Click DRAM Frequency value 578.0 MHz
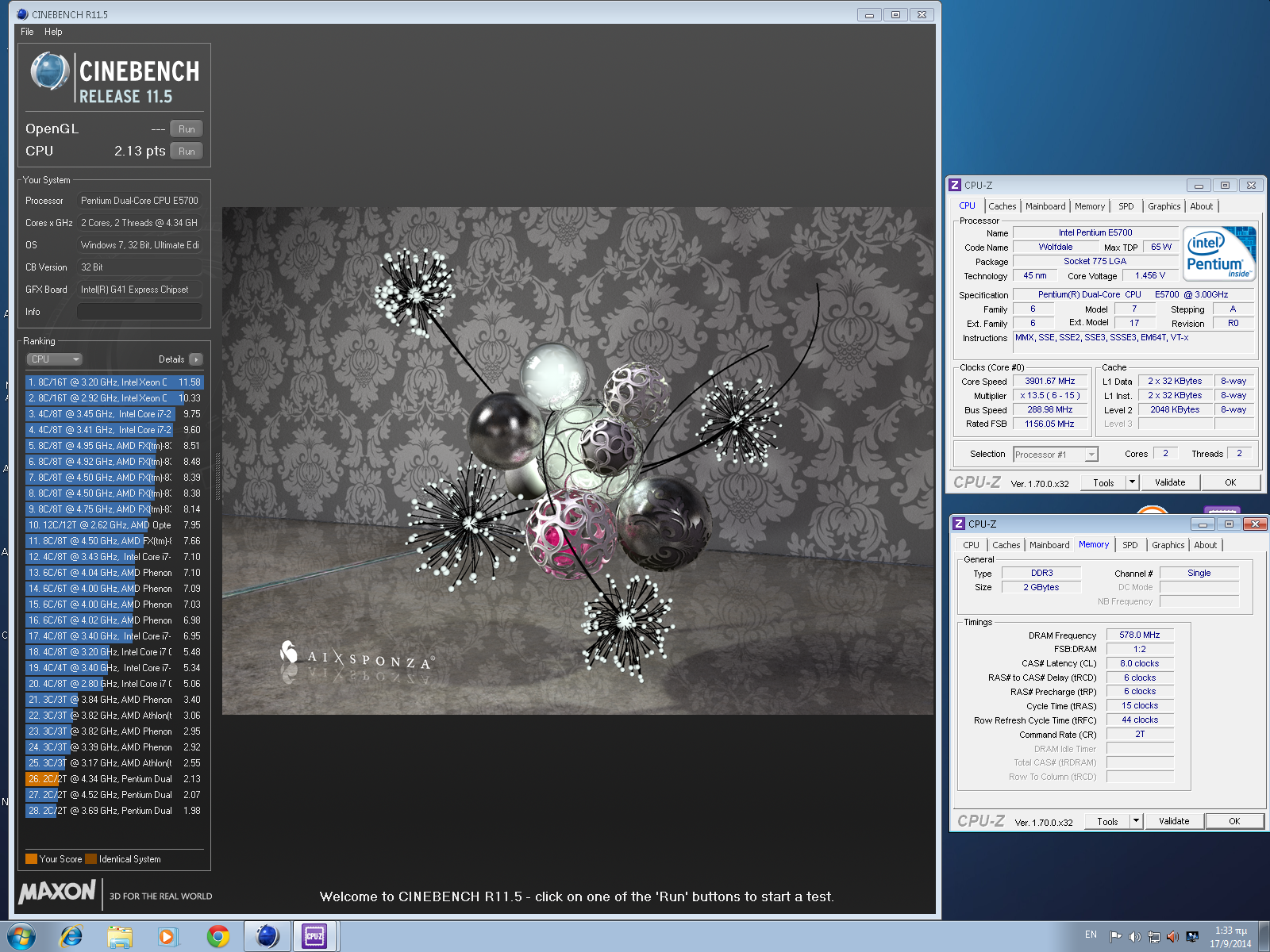Viewport: 1270px width, 952px height. 1139,635
